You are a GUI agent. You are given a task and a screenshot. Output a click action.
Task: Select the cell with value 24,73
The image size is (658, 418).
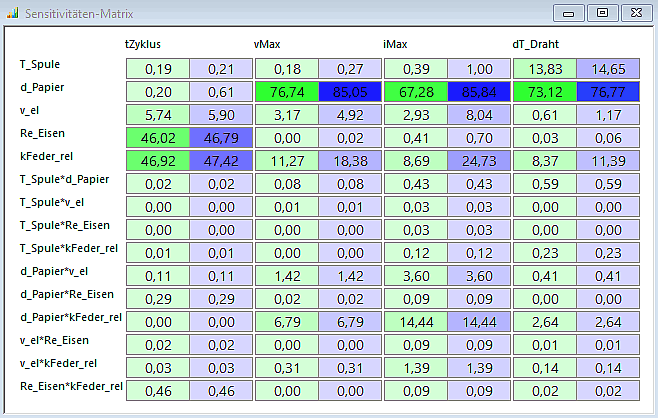click(479, 160)
